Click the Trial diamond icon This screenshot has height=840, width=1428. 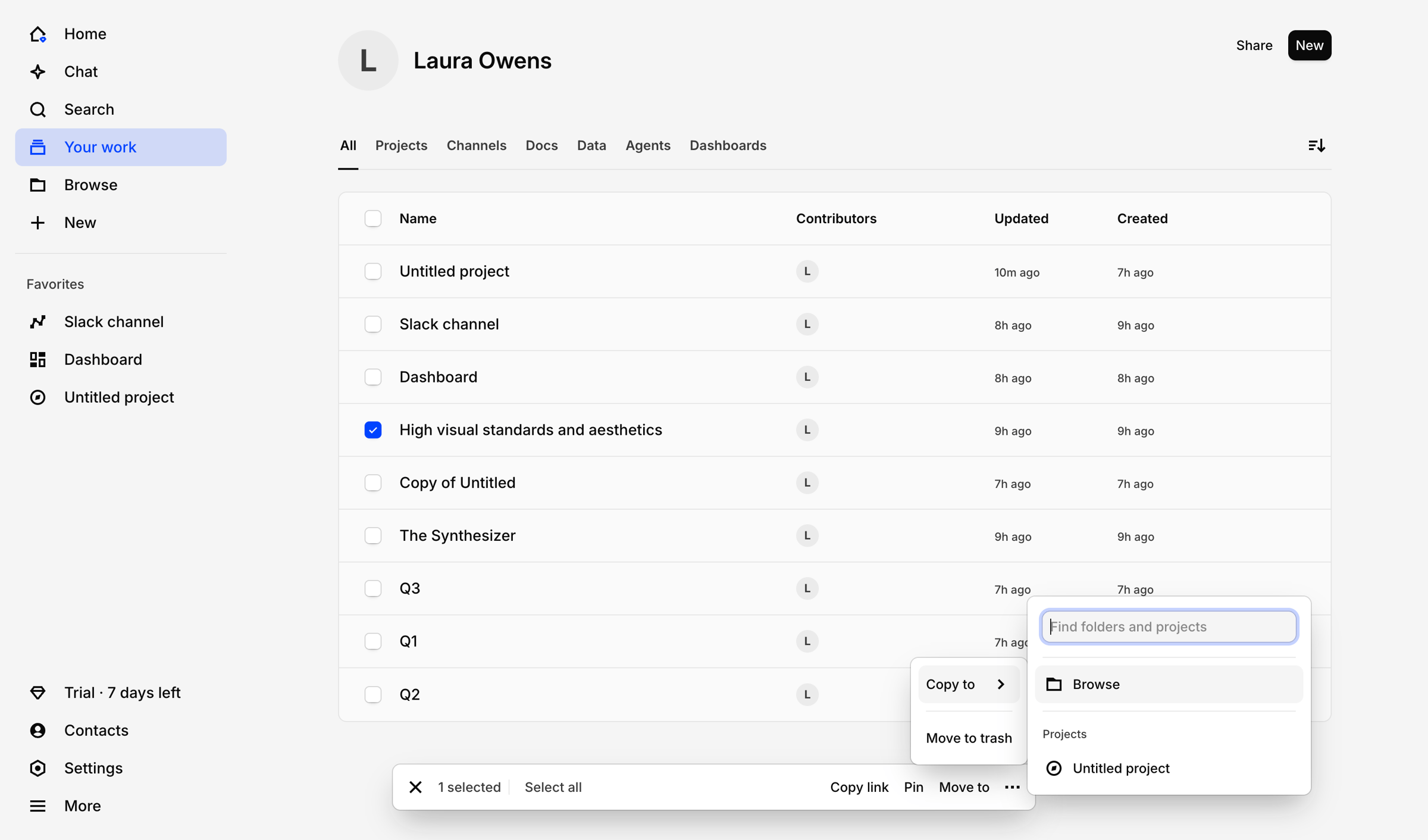(37, 692)
